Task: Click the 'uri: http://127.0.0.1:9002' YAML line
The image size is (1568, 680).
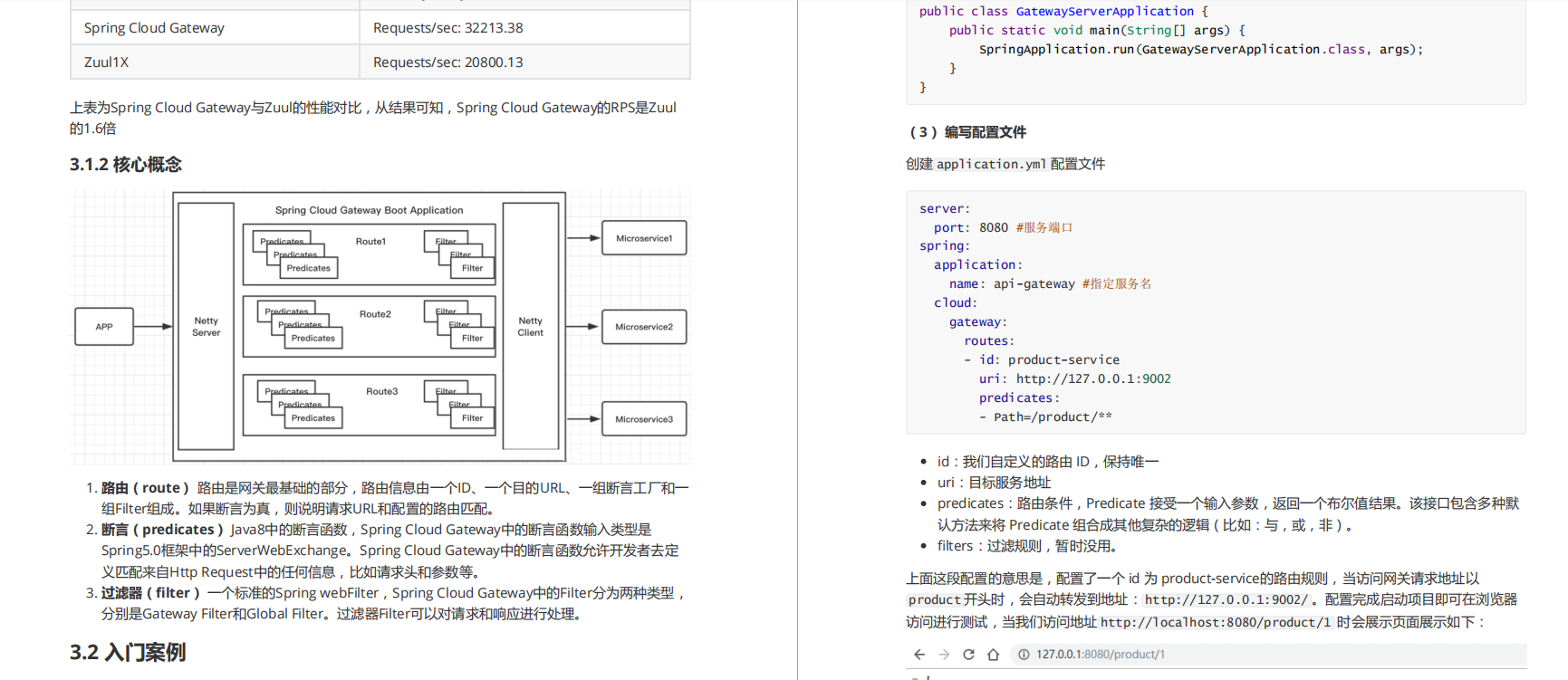Action: [1075, 378]
